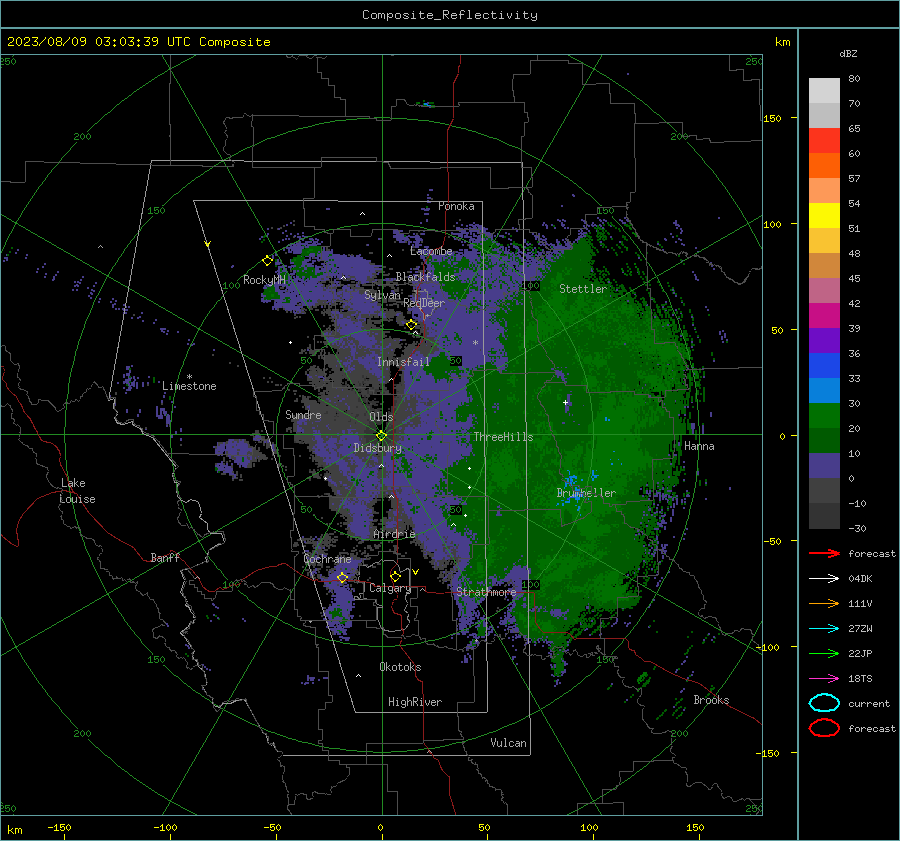Click the km unit label at bottom left
The height and width of the screenshot is (841, 900).
[x=15, y=830]
